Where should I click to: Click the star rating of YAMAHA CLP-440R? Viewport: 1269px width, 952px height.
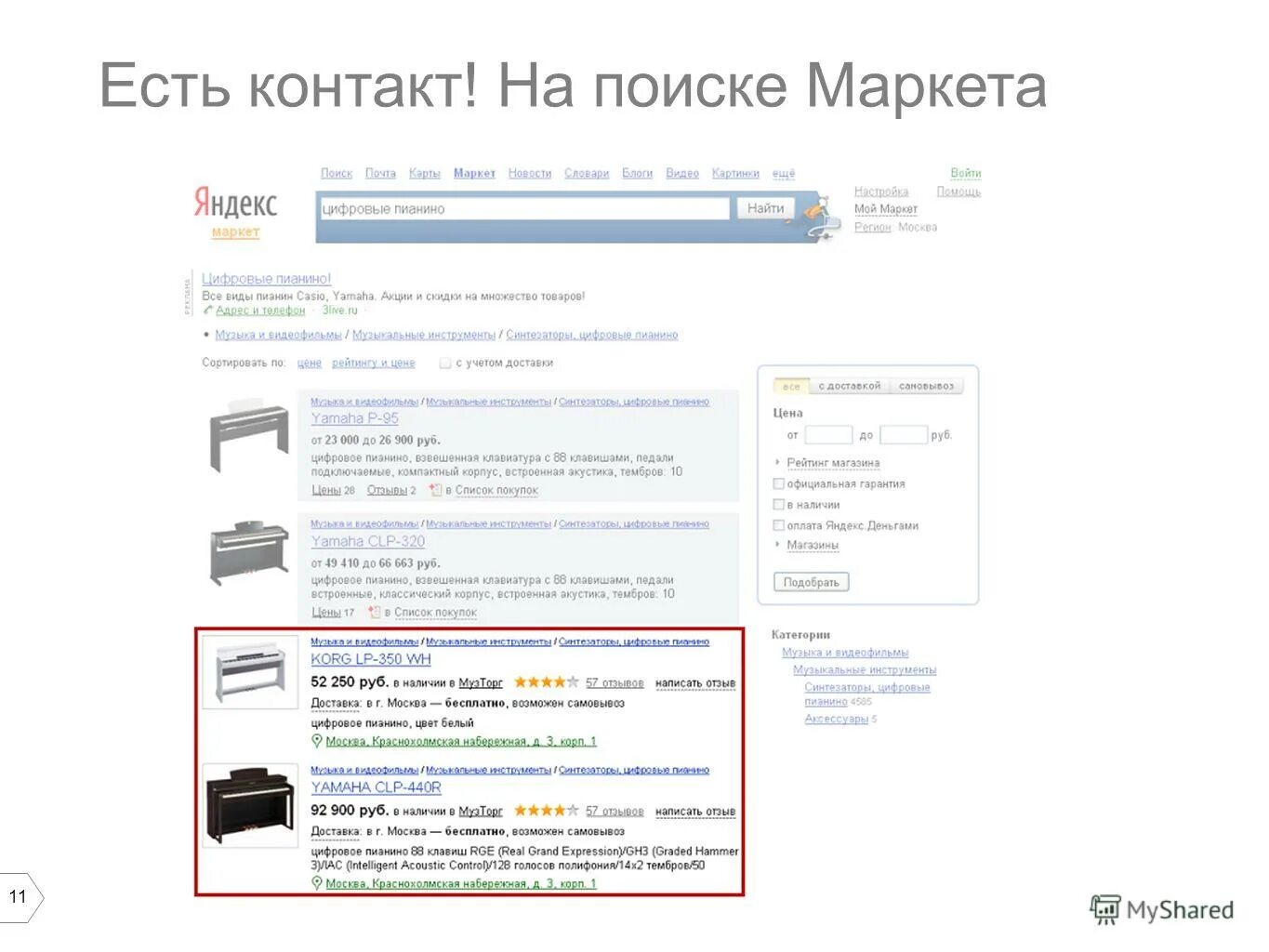click(x=547, y=811)
